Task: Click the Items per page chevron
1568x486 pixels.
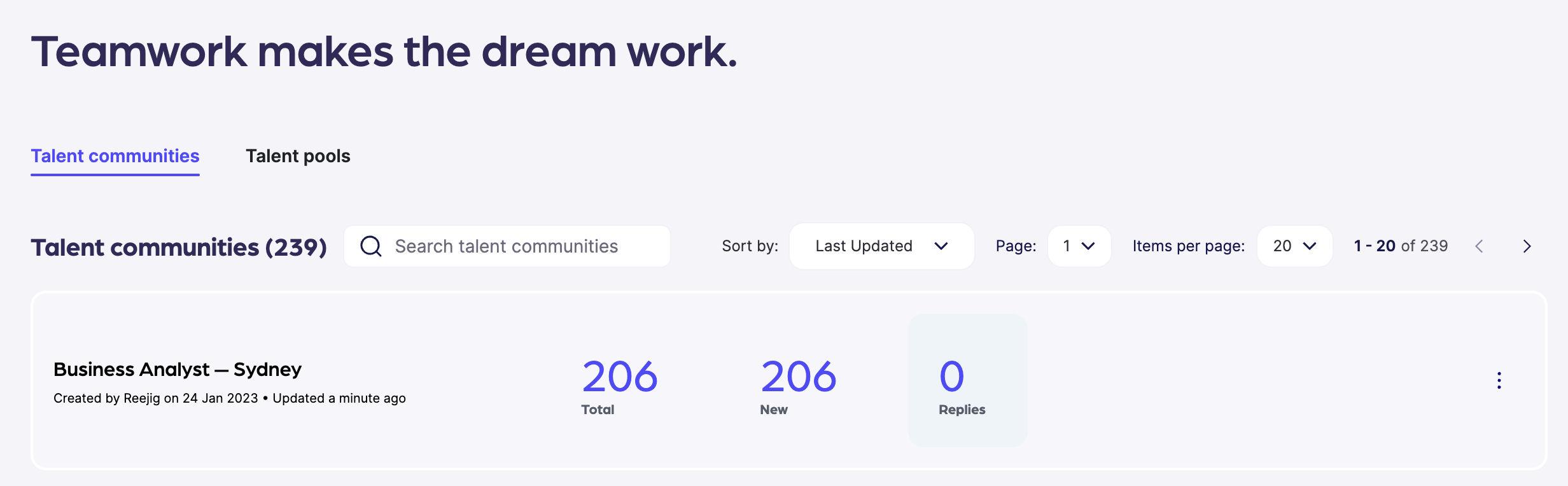Action: coord(1309,246)
